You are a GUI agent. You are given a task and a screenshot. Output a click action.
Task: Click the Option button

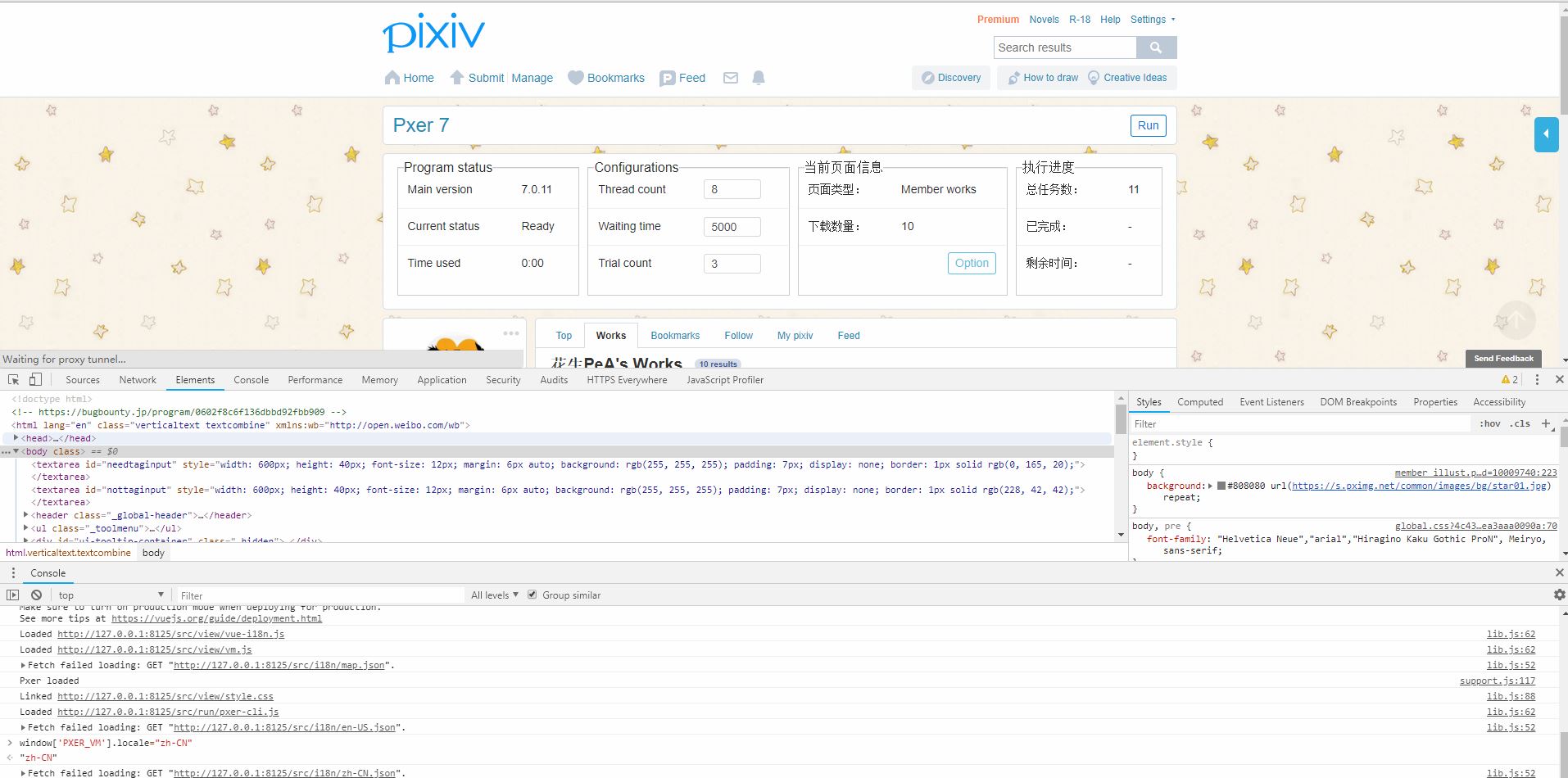tap(972, 263)
